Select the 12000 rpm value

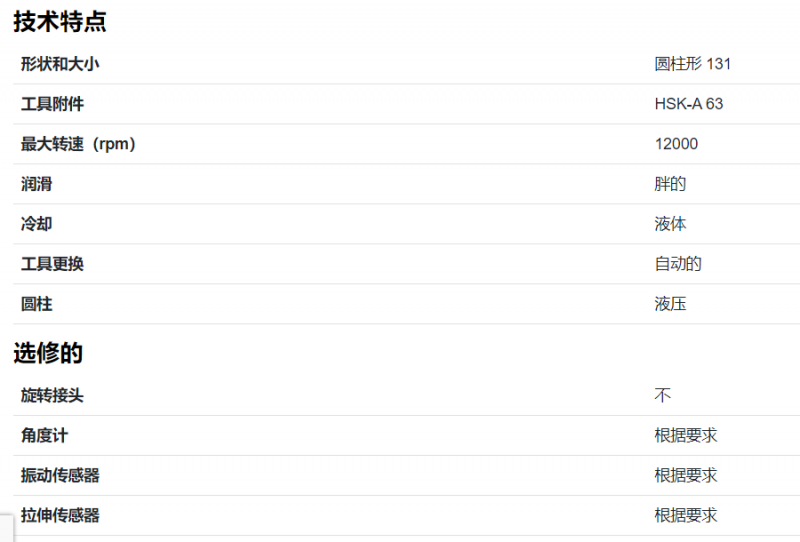tap(676, 144)
